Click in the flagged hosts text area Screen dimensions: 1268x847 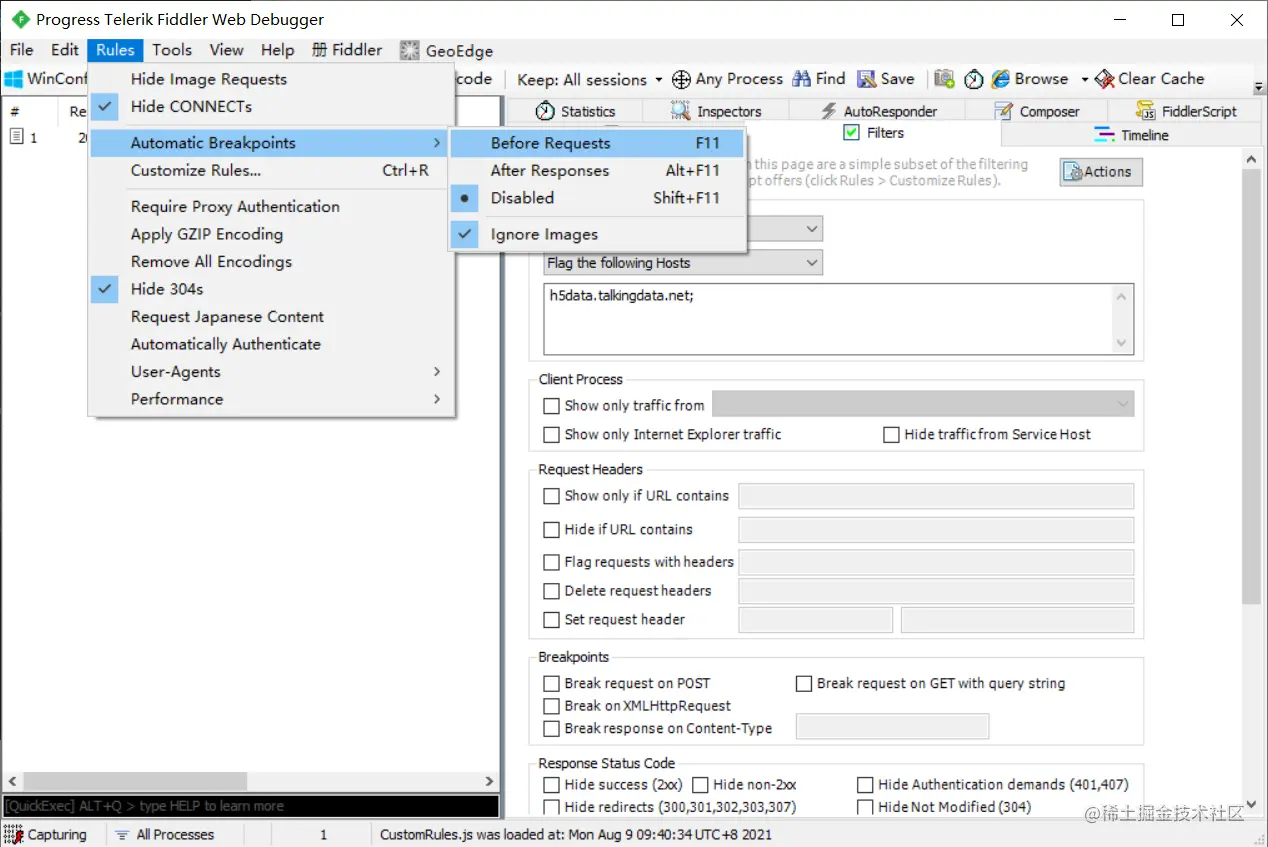point(828,319)
